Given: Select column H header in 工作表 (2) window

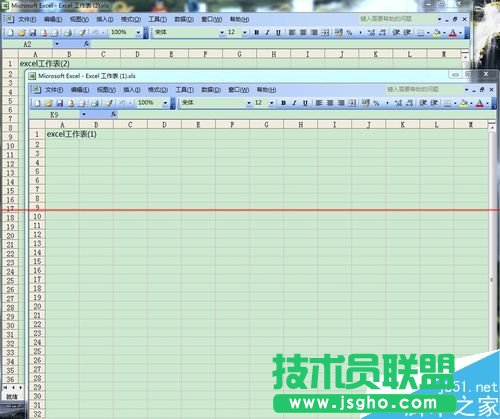Looking at the screenshot, I should point(274,54).
